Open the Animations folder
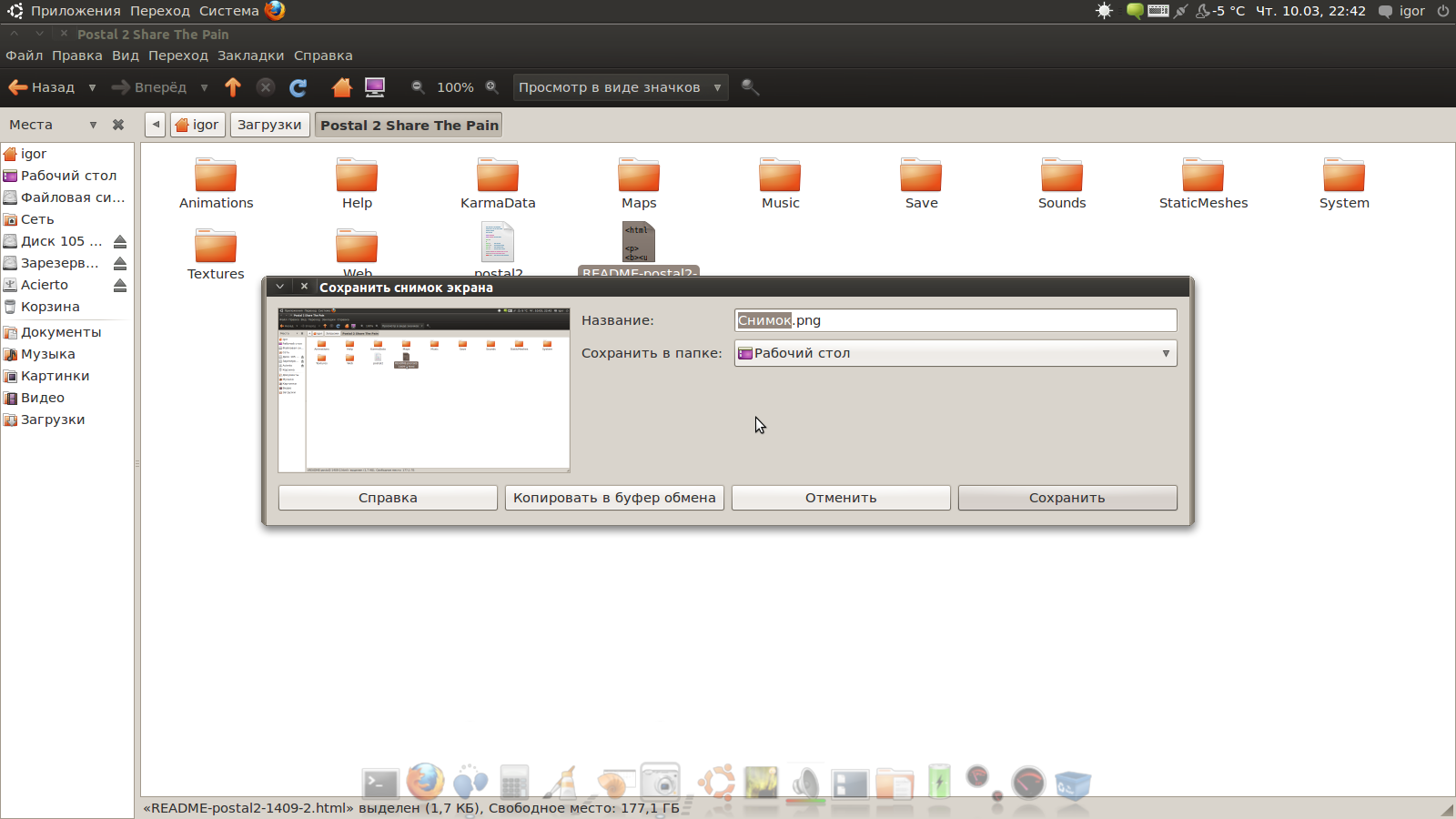This screenshot has height=819, width=1456. point(216,183)
